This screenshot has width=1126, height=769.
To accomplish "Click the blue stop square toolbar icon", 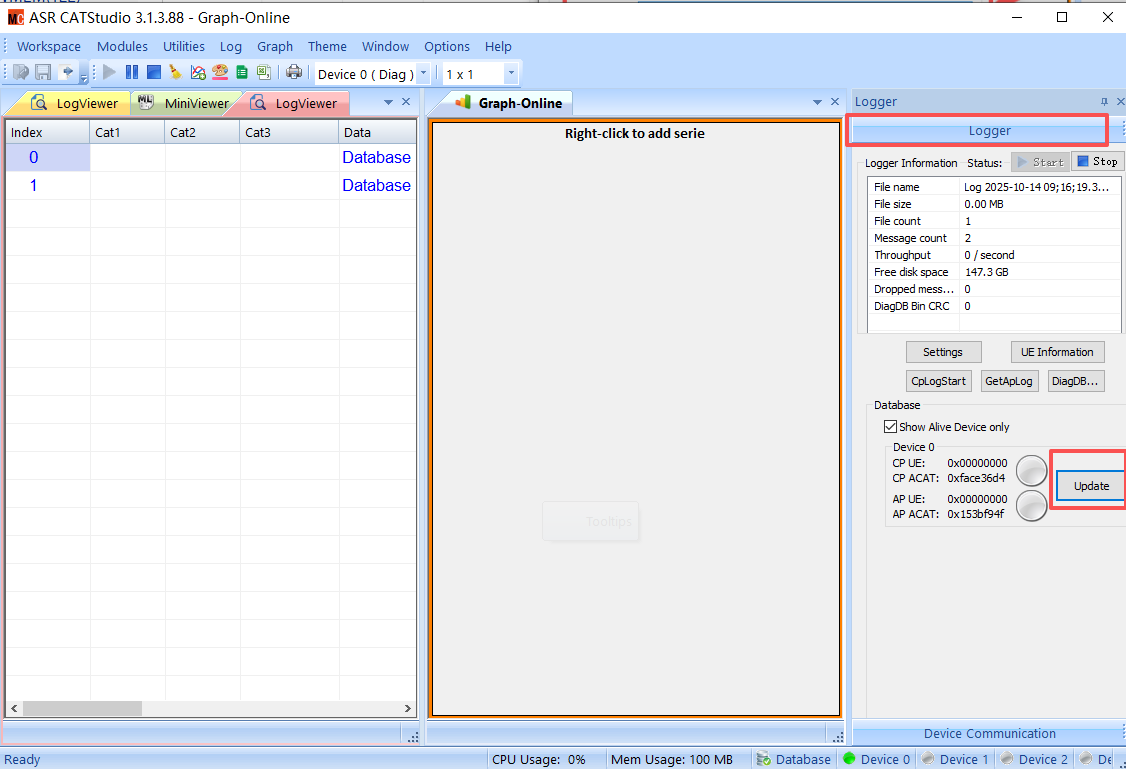I will coord(154,73).
